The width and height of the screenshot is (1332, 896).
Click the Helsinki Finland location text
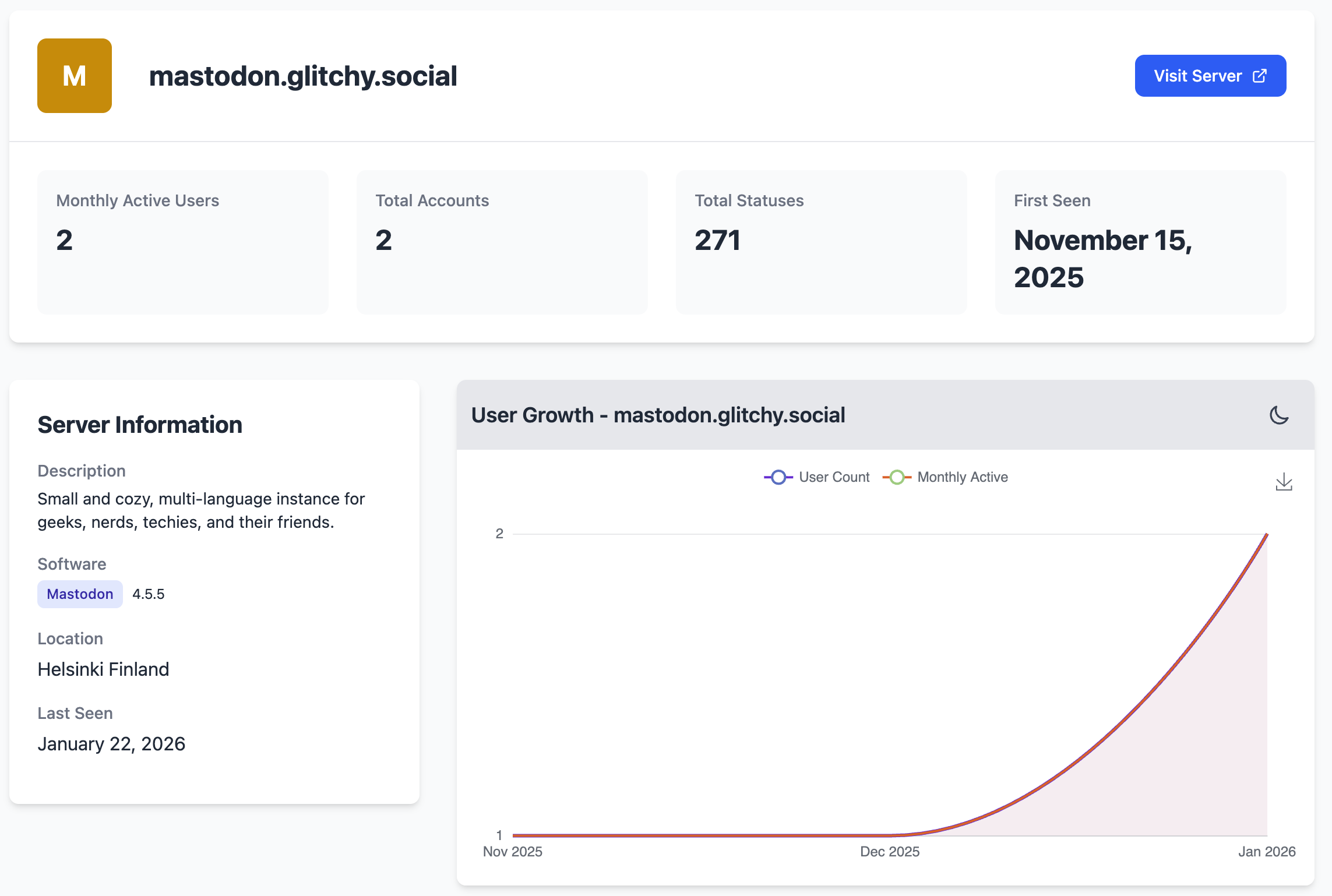(103, 669)
